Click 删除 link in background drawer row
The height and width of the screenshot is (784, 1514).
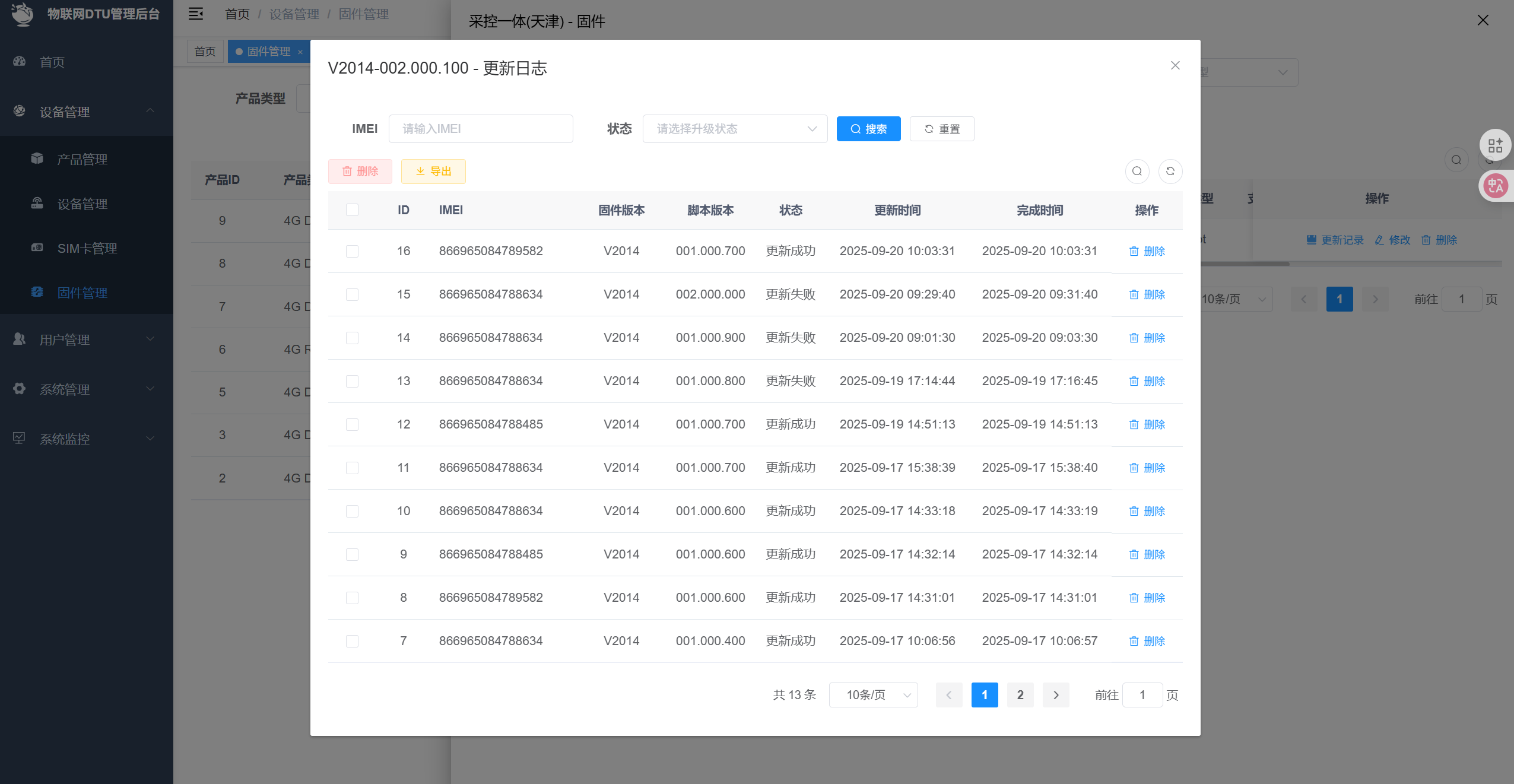1439,240
